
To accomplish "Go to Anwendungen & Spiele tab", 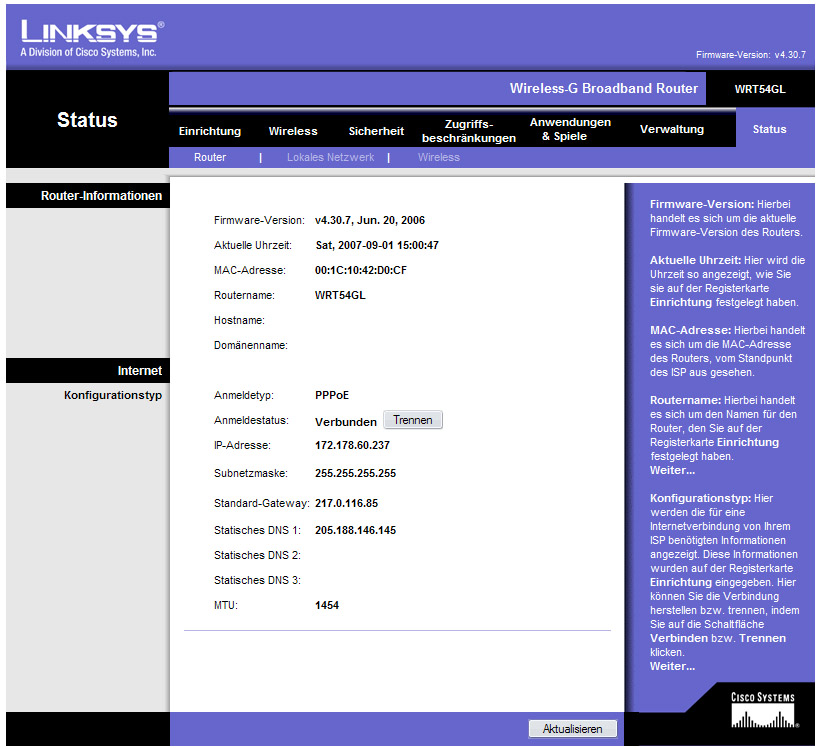I will 570,129.
